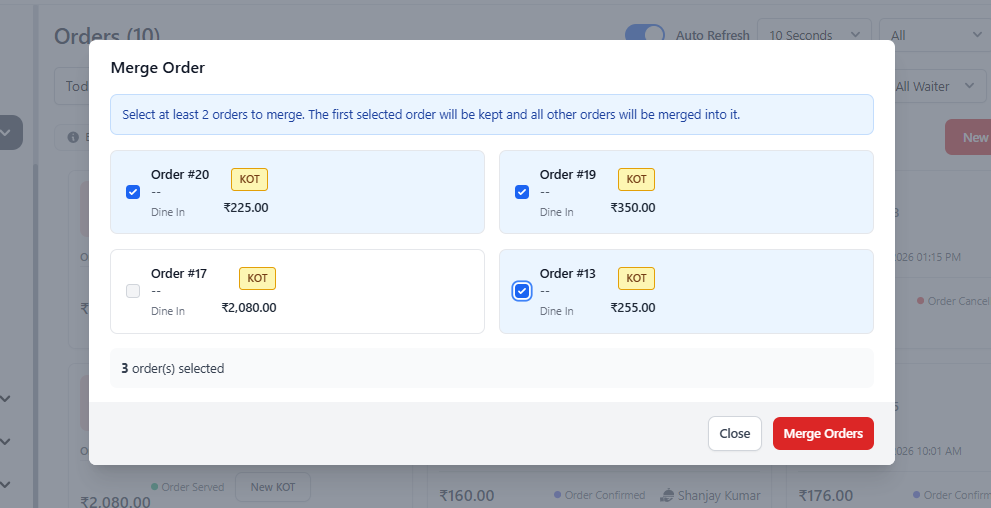Click the Order #19 title text

[568, 175]
